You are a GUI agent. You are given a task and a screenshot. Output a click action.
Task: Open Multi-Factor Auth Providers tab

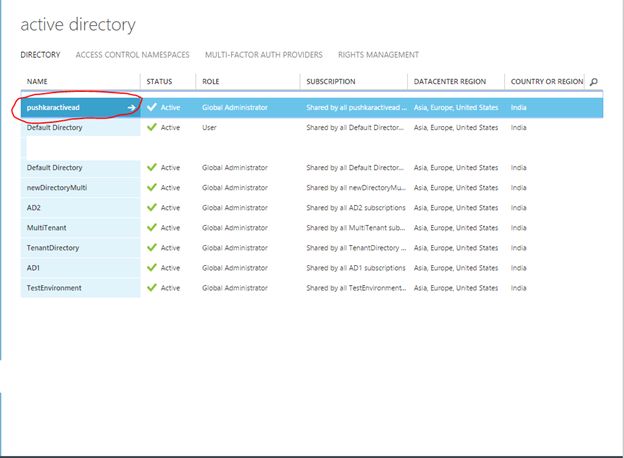(264, 55)
